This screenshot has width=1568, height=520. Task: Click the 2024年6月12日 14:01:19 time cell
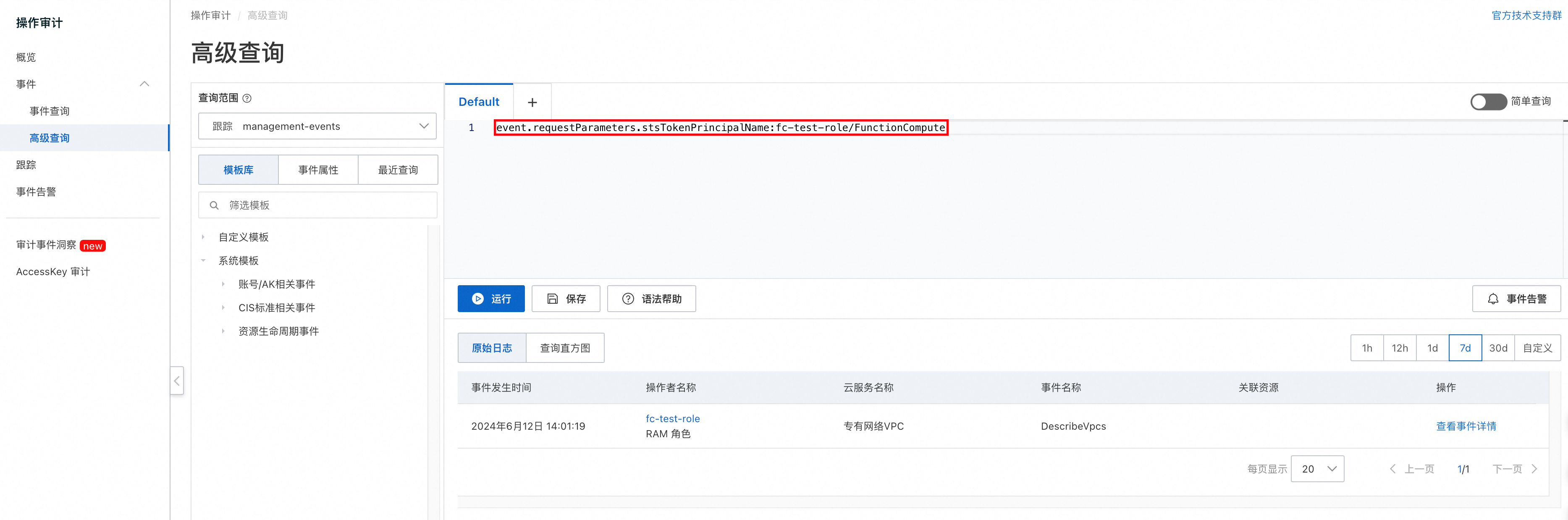pyautogui.click(x=528, y=426)
